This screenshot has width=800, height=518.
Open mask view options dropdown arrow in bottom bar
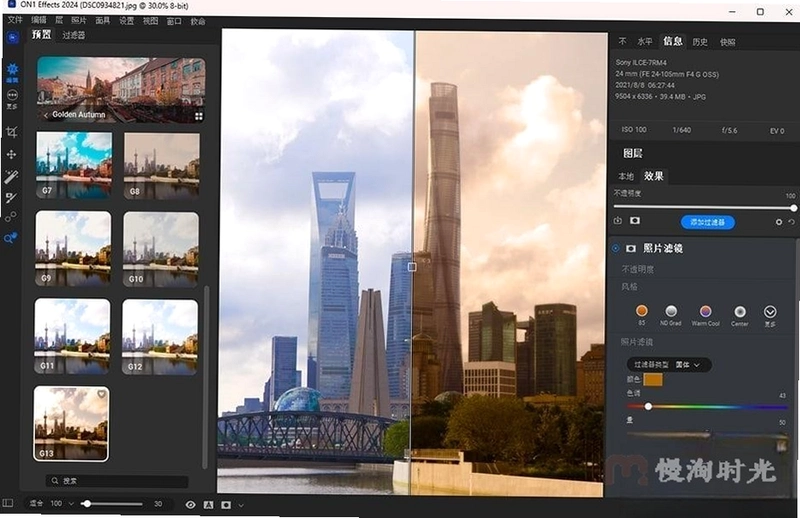[241, 505]
